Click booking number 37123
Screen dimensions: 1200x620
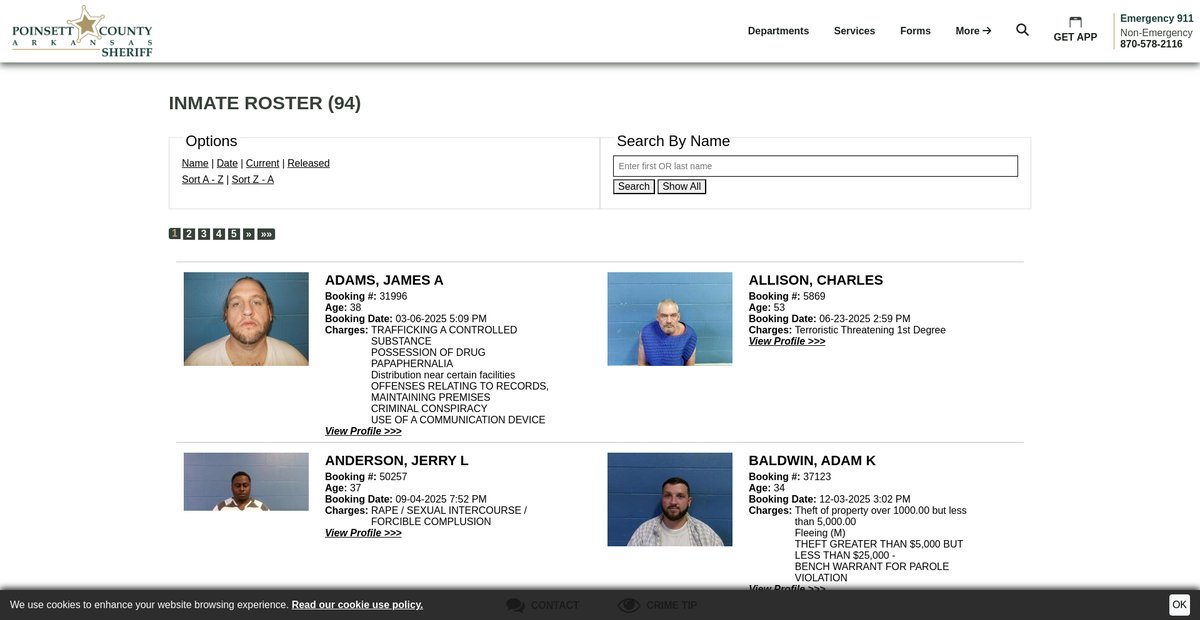[x=817, y=477]
